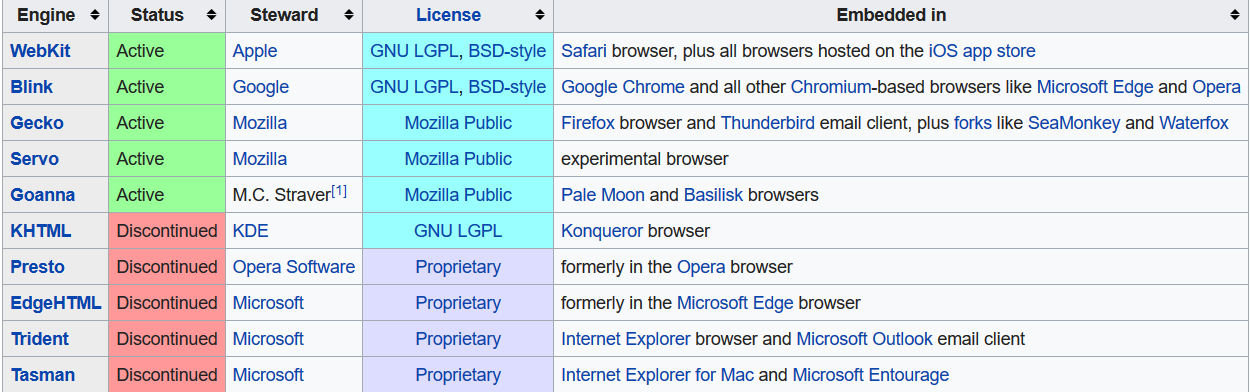This screenshot has width=1250, height=392.
Task: Follow Microsoft link in Trident row
Action: tap(268, 339)
